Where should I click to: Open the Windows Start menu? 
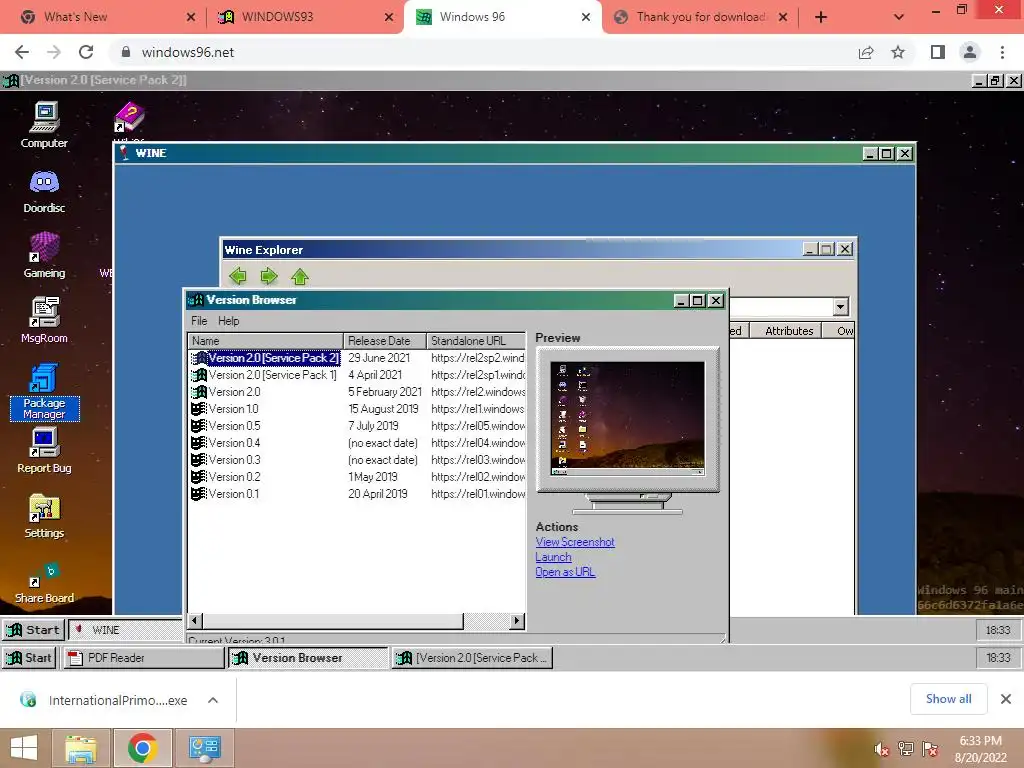pos(24,748)
